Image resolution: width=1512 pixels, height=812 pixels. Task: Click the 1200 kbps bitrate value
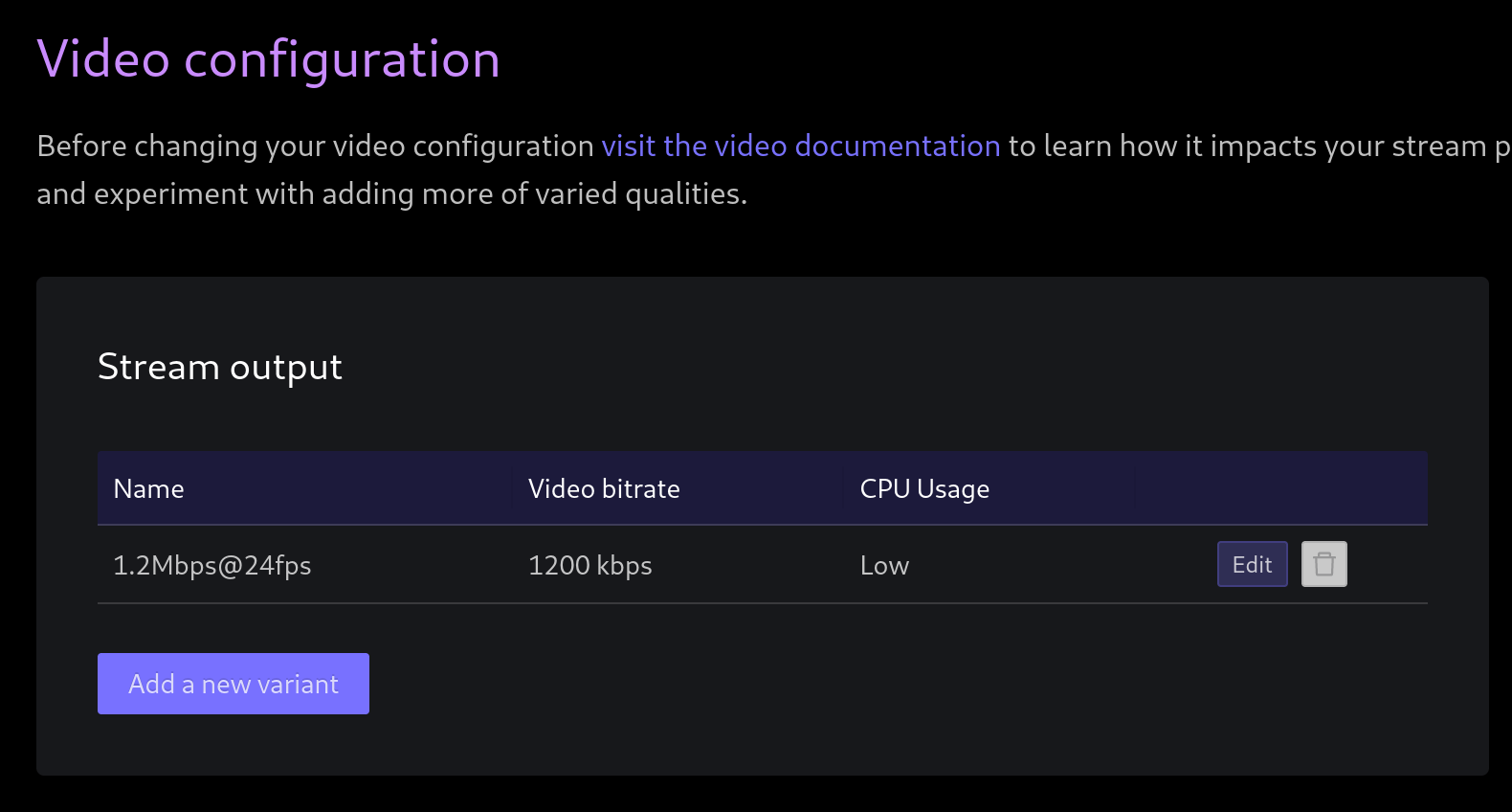(x=590, y=565)
